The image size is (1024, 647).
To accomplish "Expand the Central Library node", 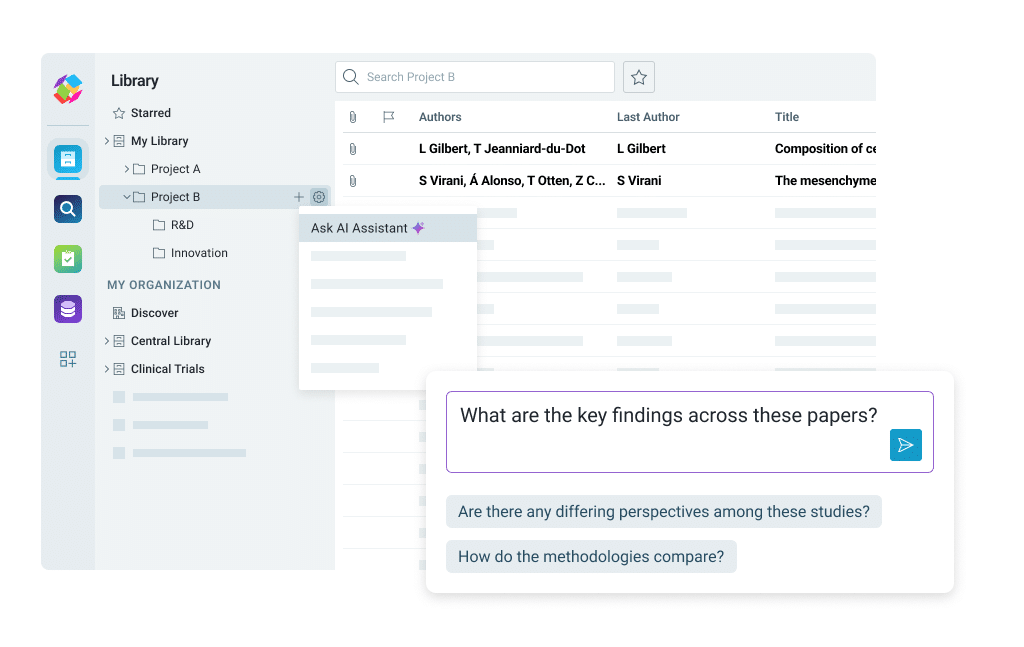I will point(107,341).
